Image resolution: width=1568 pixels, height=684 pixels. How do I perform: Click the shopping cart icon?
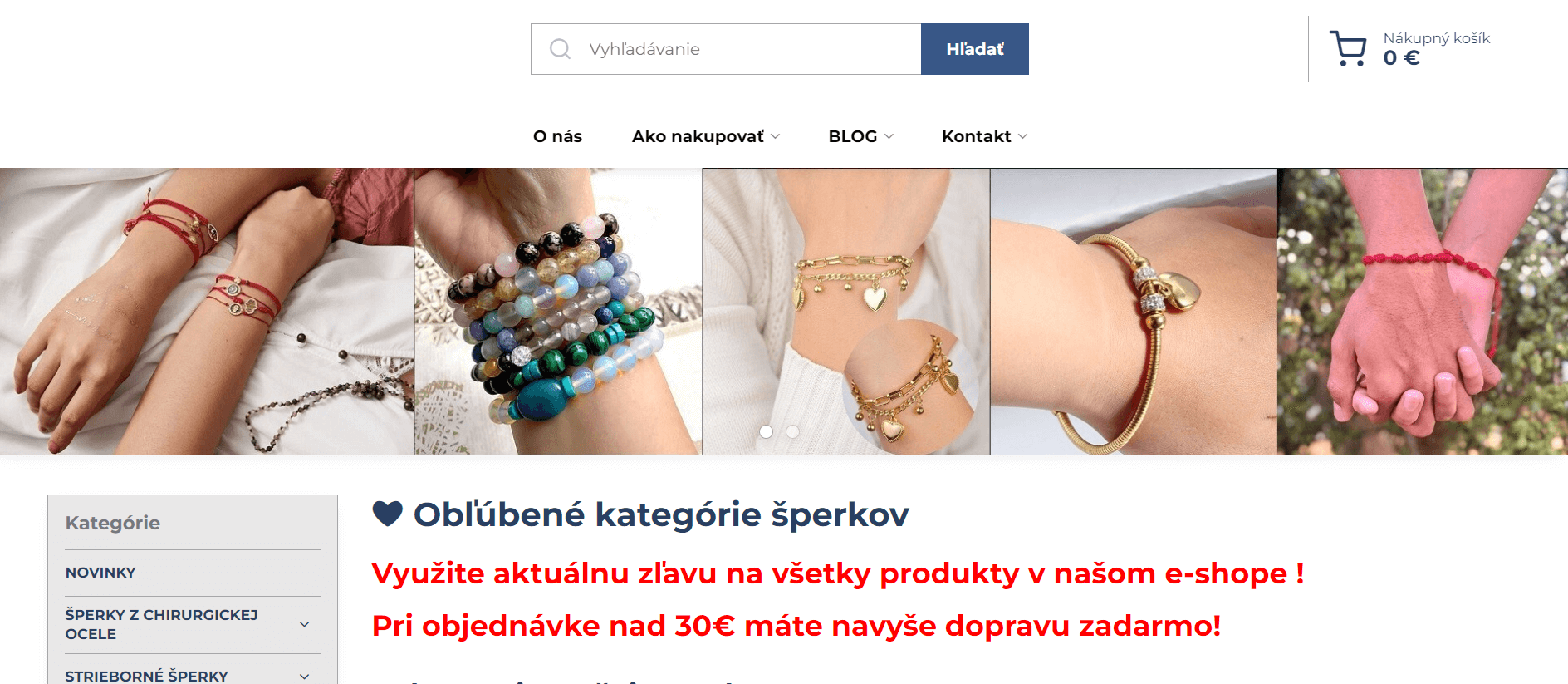[x=1348, y=48]
